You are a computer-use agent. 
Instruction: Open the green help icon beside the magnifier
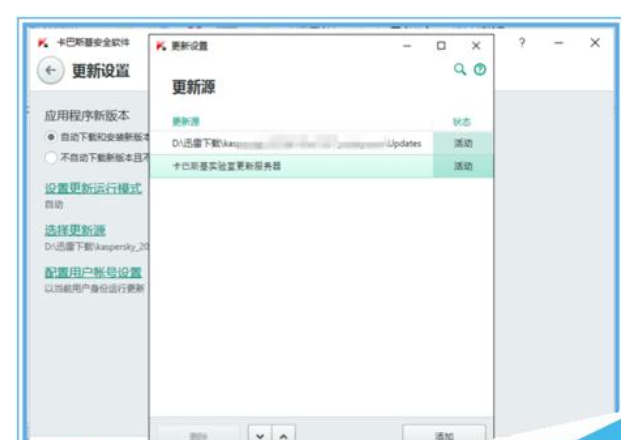pos(480,70)
